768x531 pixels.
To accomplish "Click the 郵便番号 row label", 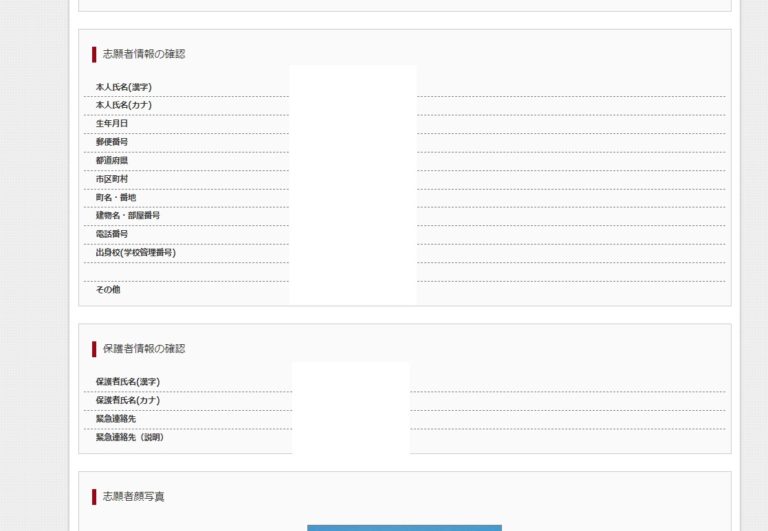I will pyautogui.click(x=112, y=142).
